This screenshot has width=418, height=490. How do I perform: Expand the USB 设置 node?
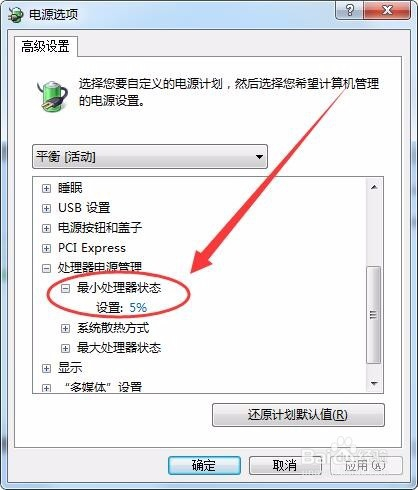(46, 208)
